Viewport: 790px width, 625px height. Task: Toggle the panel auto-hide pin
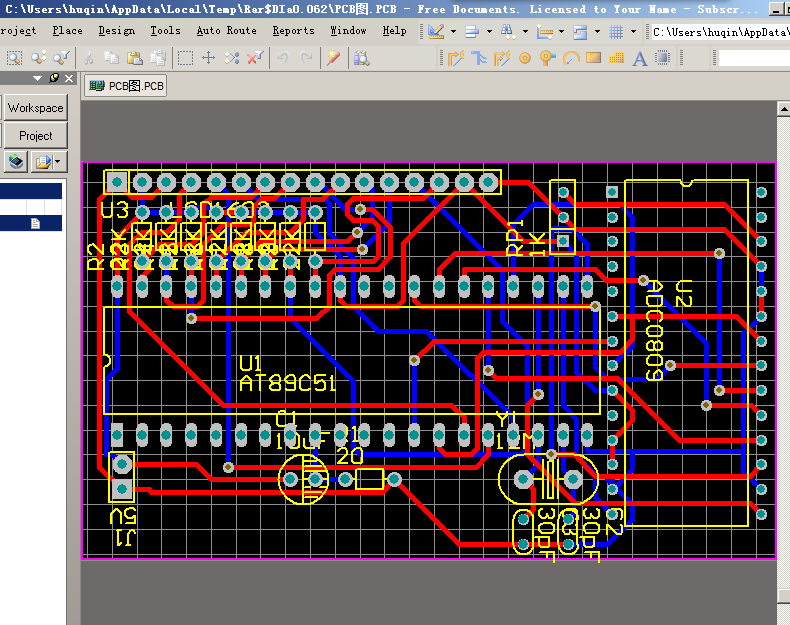coord(54,78)
